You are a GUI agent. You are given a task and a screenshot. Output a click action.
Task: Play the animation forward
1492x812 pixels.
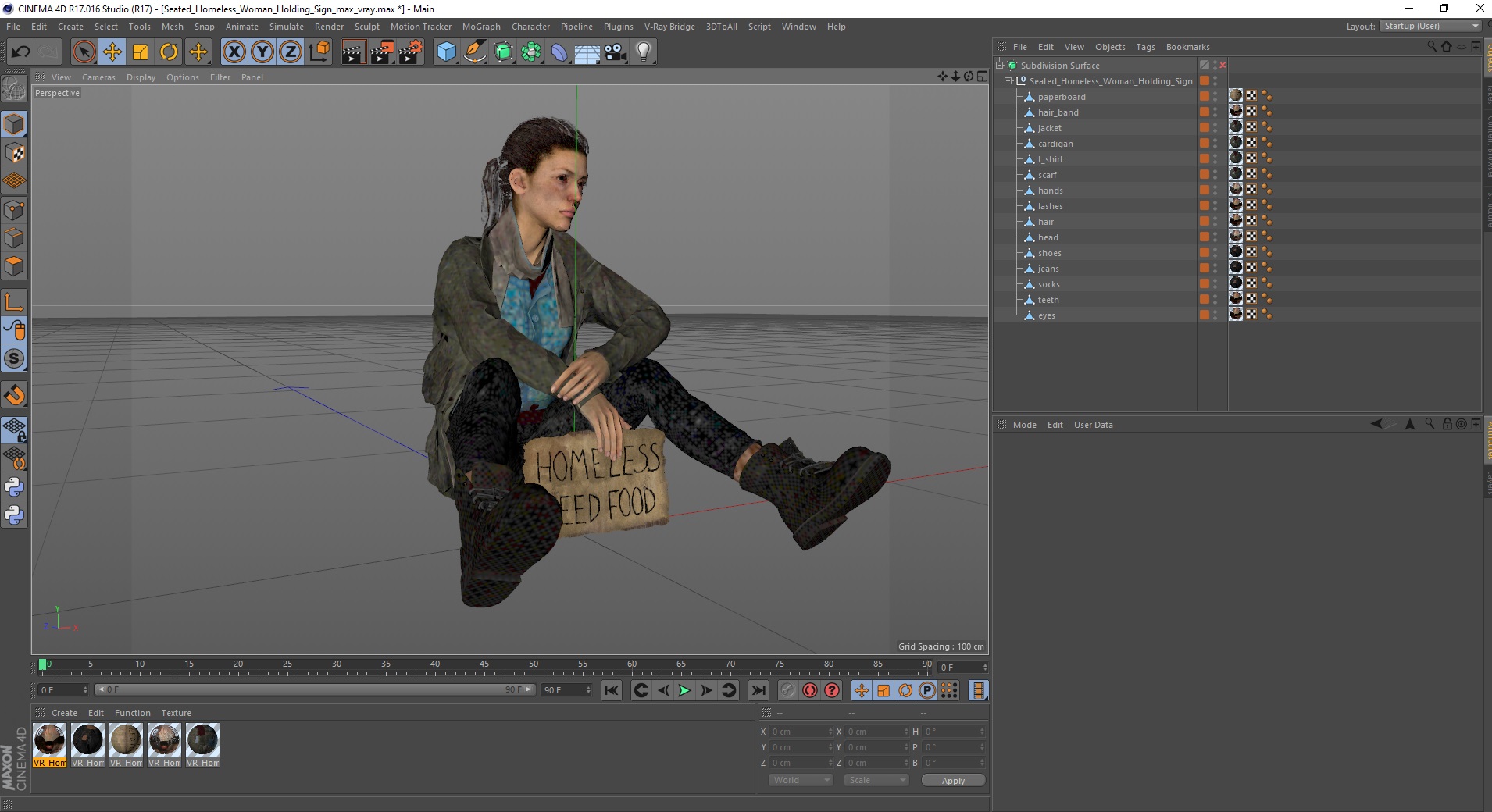pyautogui.click(x=684, y=690)
